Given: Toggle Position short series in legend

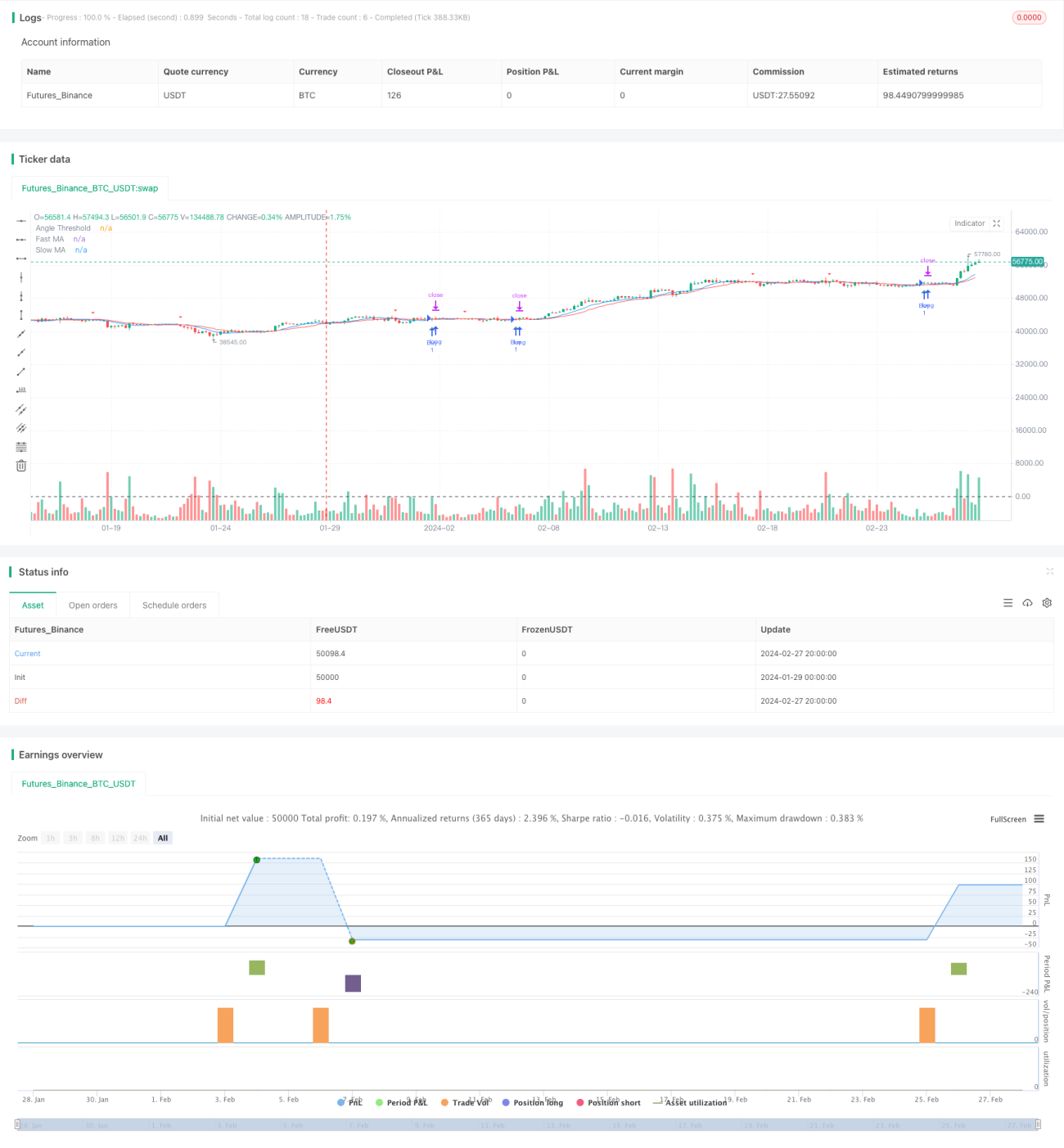Looking at the screenshot, I should click(x=608, y=1102).
